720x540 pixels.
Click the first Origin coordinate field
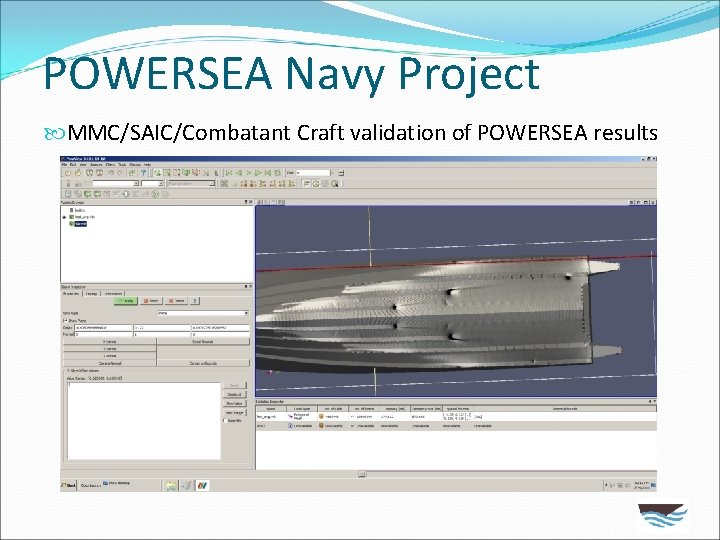[103, 327]
